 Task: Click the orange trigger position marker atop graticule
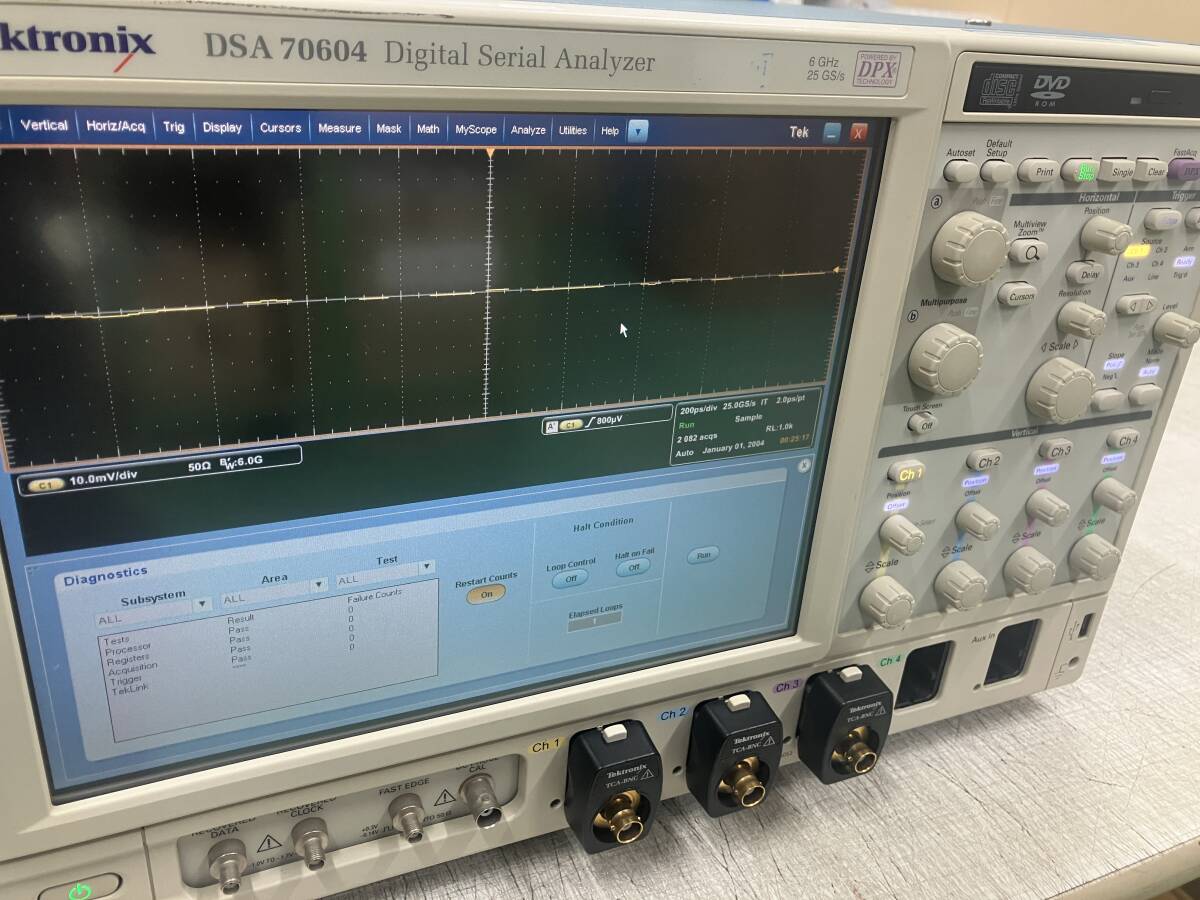point(490,153)
